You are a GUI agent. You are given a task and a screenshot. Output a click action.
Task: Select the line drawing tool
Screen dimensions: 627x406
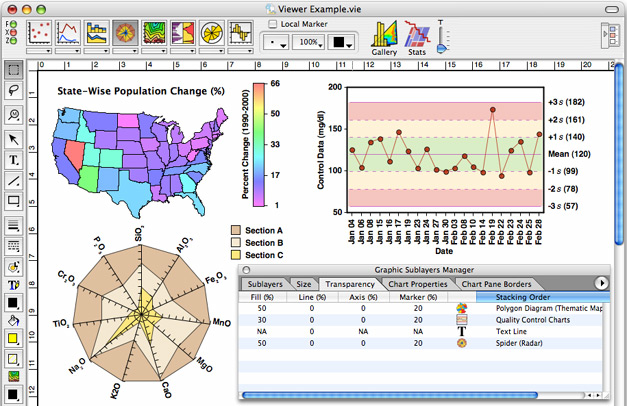click(14, 181)
